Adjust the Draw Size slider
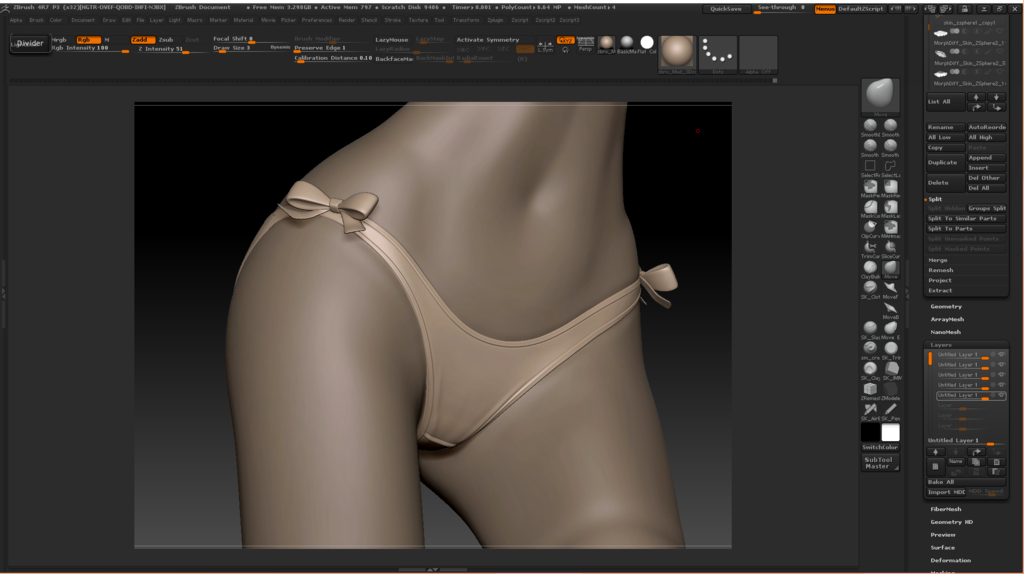1024x574 pixels. (x=239, y=48)
